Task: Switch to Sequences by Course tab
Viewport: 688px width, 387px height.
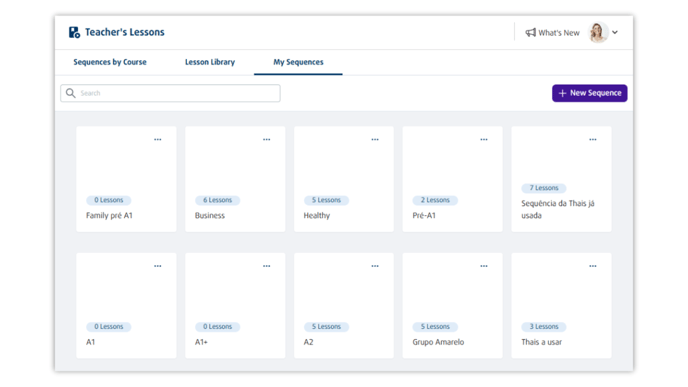Action: click(110, 62)
